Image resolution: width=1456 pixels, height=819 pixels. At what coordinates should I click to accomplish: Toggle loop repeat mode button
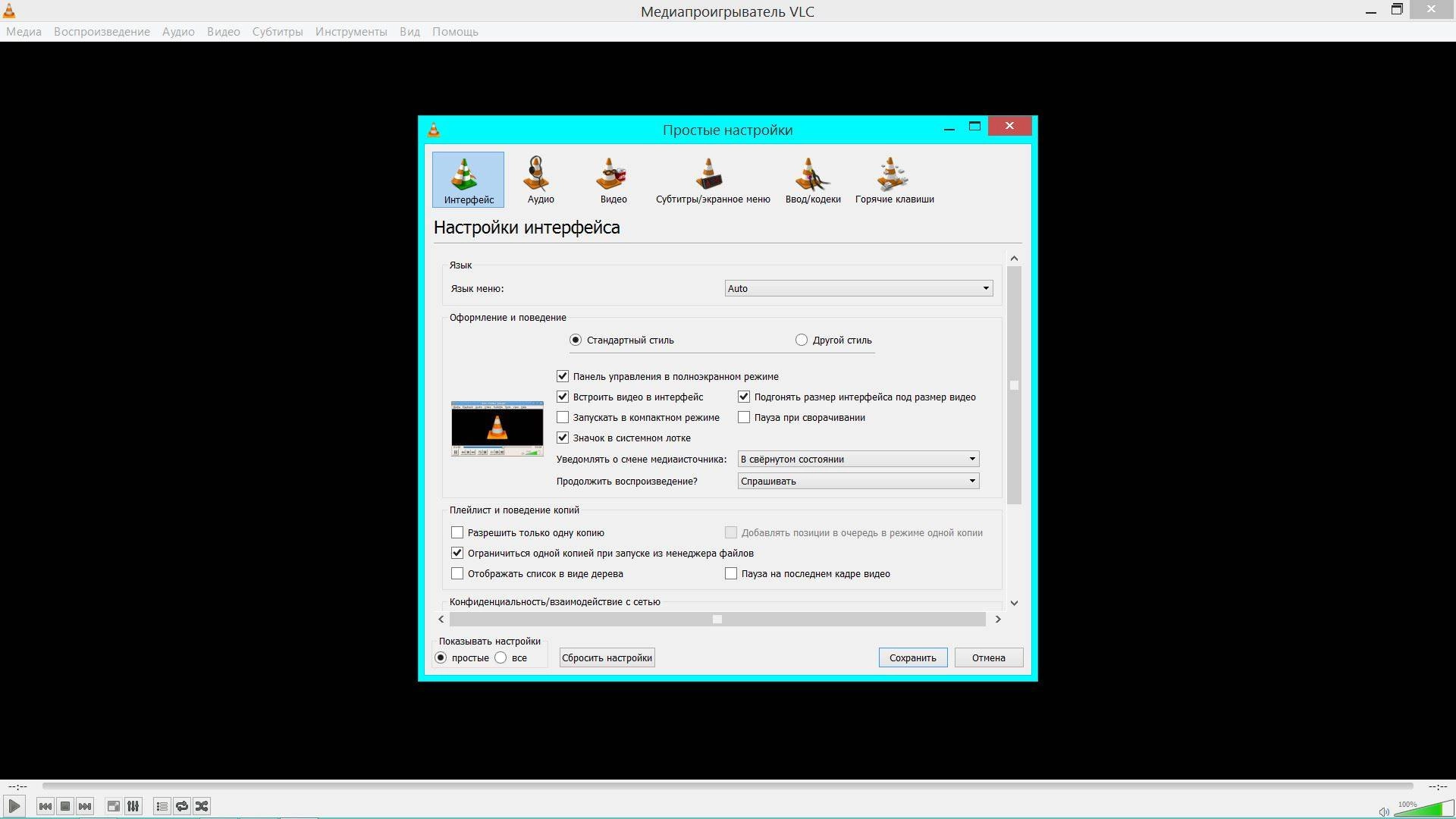182,806
